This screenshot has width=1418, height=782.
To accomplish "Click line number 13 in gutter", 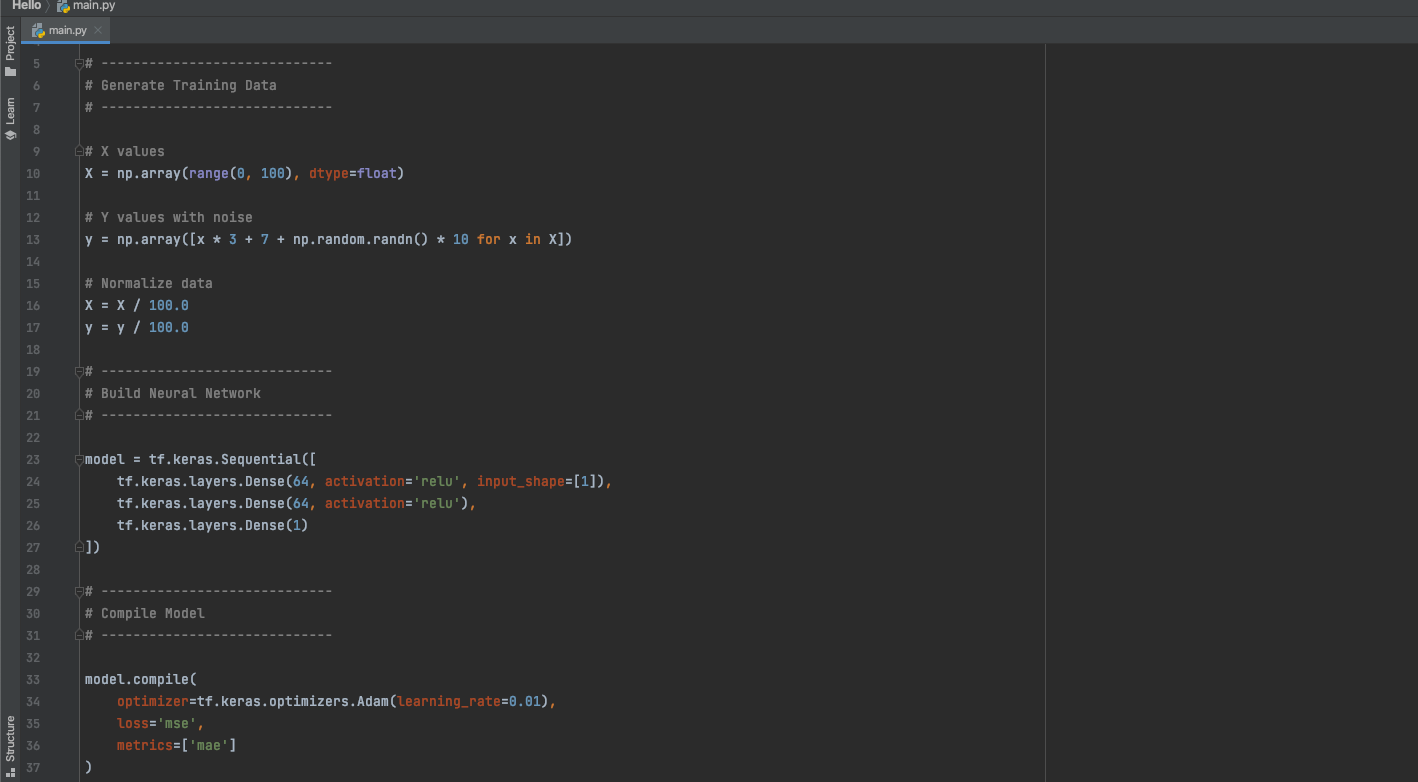I will point(34,239).
